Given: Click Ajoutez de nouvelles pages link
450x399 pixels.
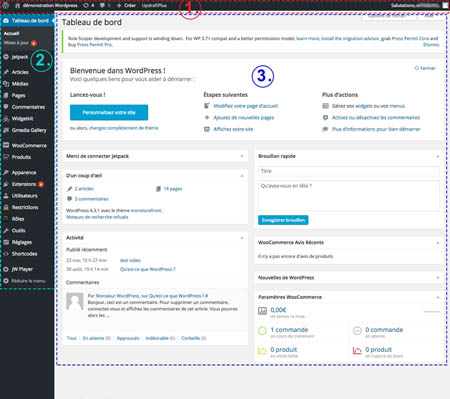Looking at the screenshot, I should coord(244,118).
